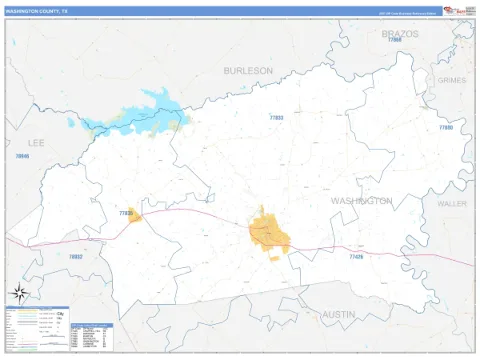Click the publisher logo in the title bar
Viewport: 480px width, 360px height.
[459, 11]
